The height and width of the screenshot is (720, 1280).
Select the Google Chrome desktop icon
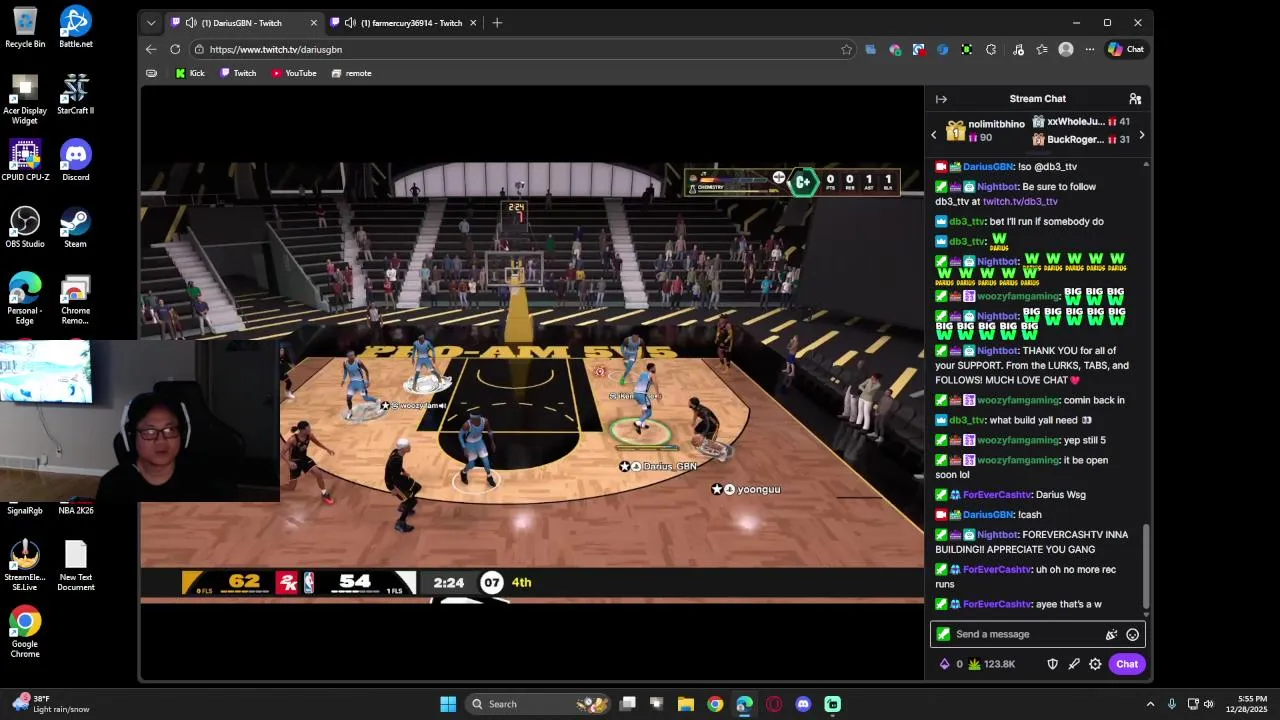[x=25, y=631]
